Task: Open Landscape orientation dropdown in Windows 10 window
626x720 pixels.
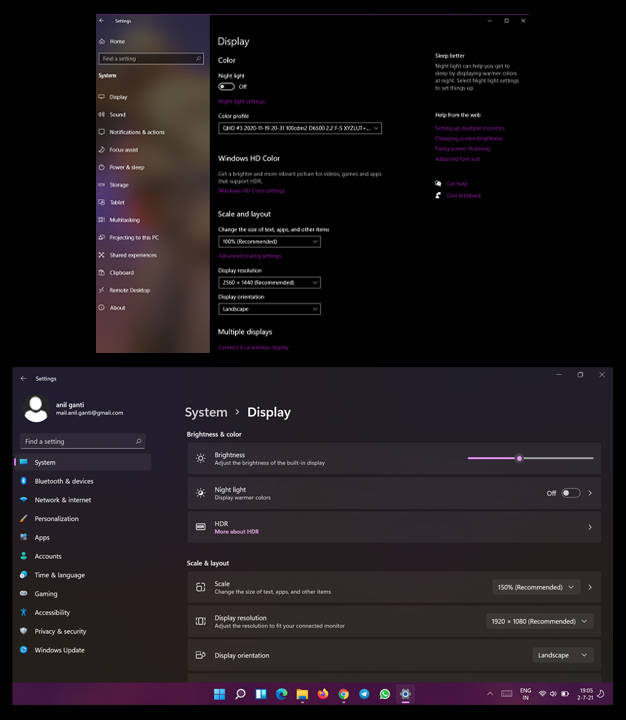Action: (269, 309)
